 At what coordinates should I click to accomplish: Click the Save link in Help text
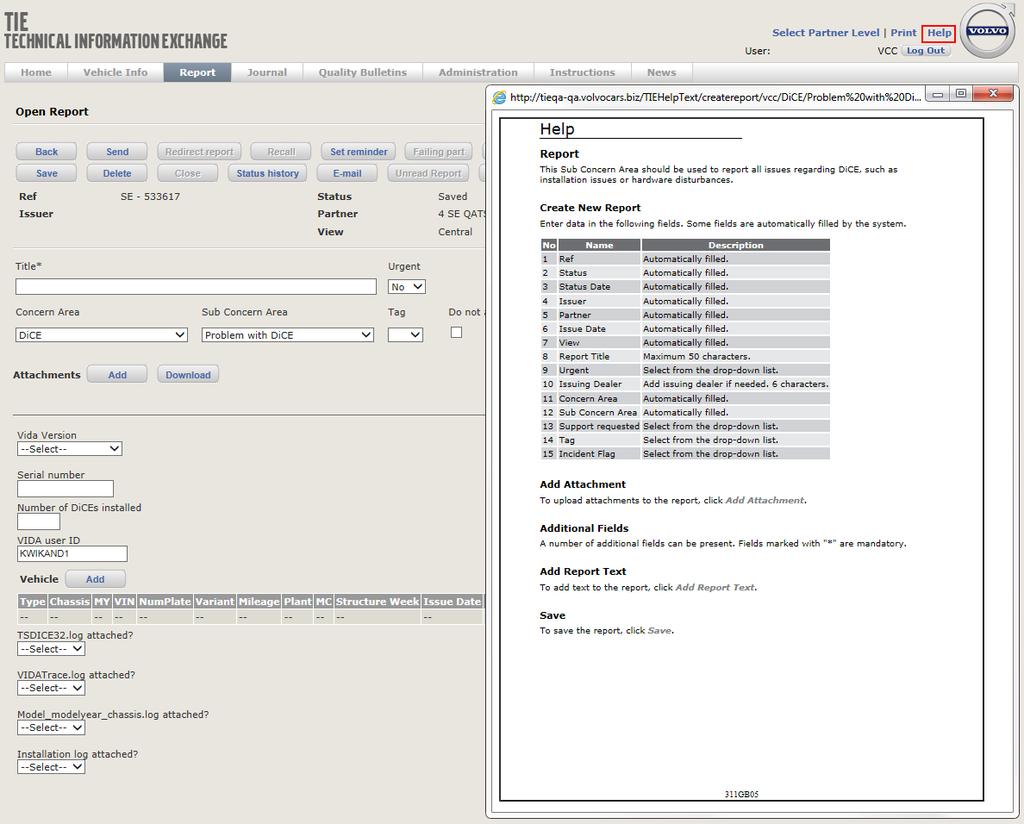[x=659, y=630]
